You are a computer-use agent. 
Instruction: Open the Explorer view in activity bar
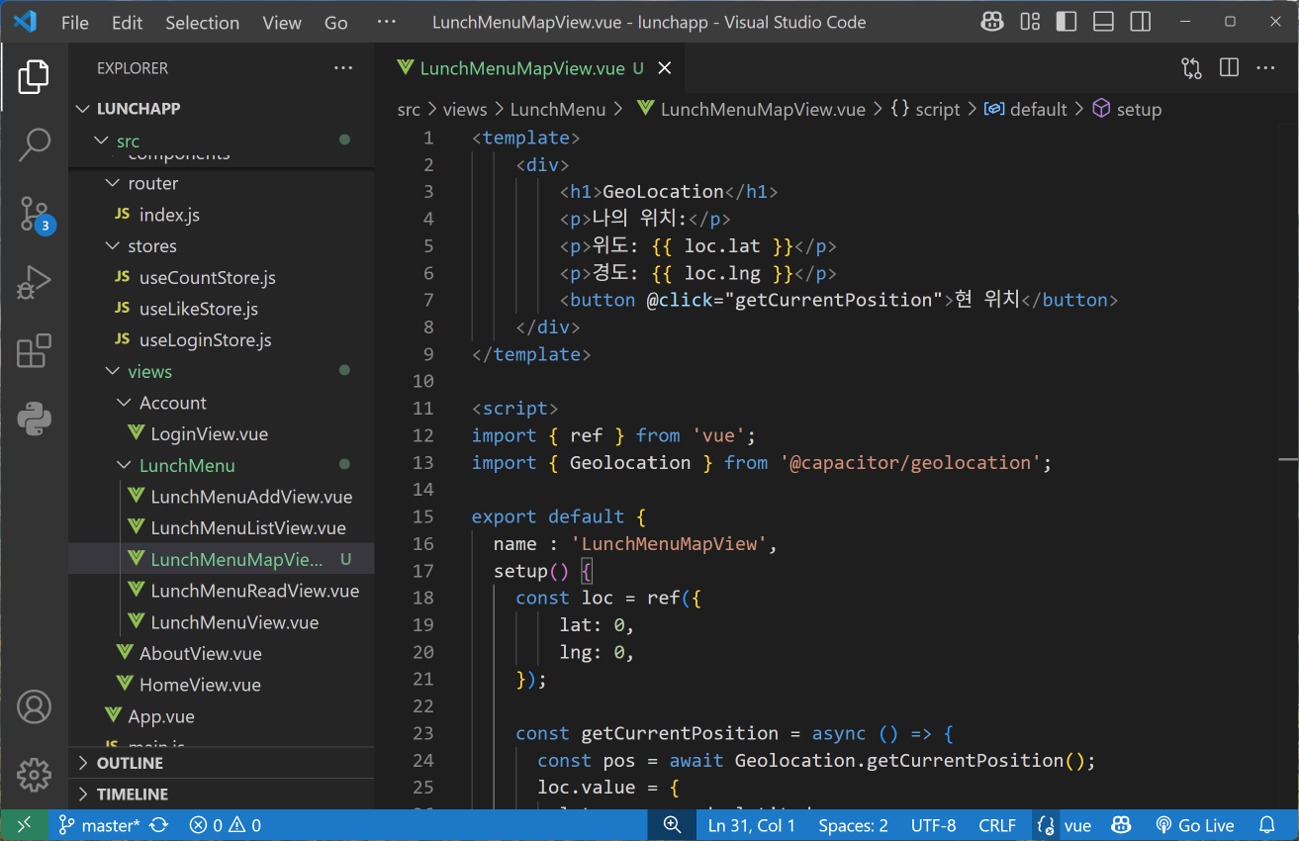click(x=34, y=77)
